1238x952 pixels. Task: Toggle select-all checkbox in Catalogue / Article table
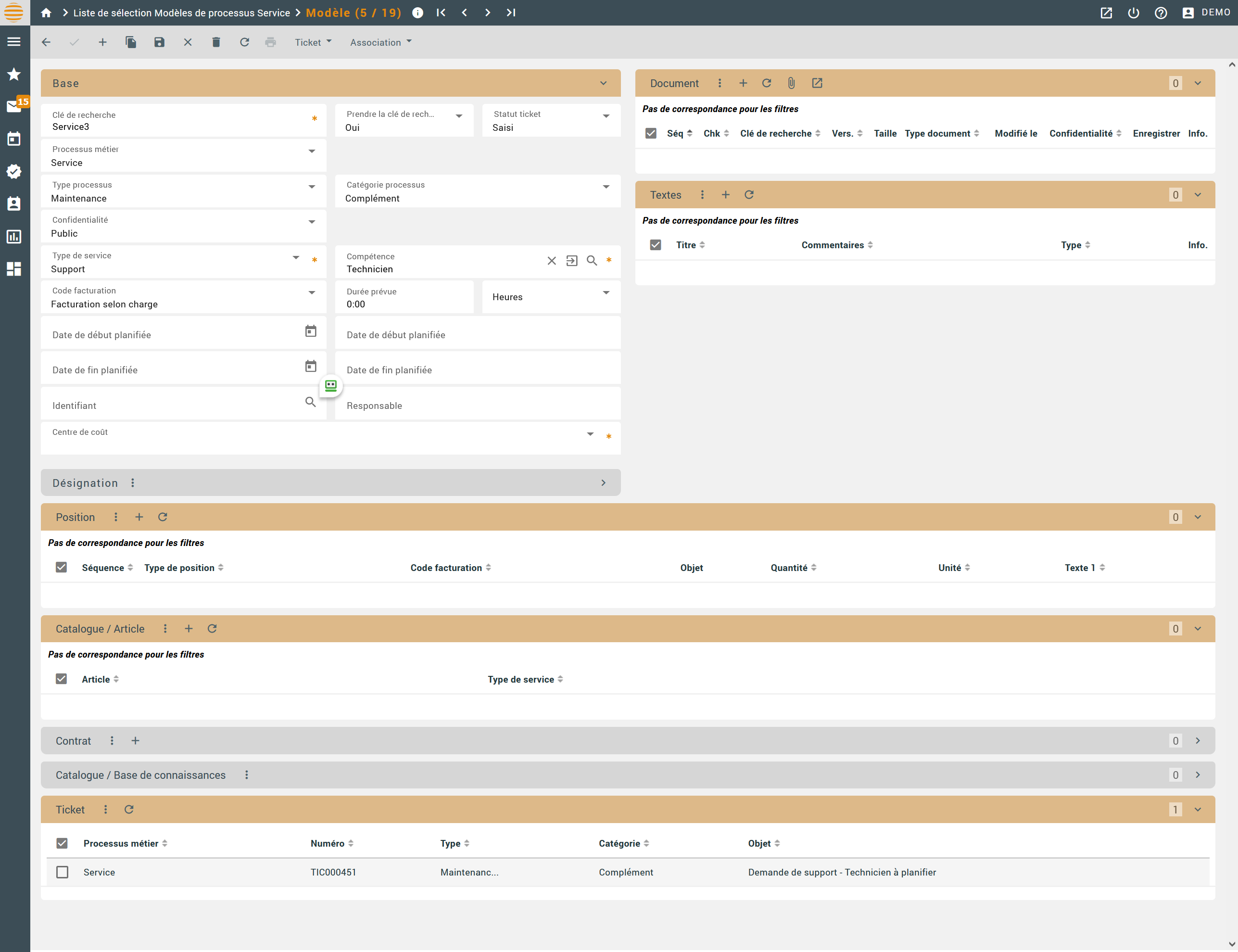click(x=61, y=679)
